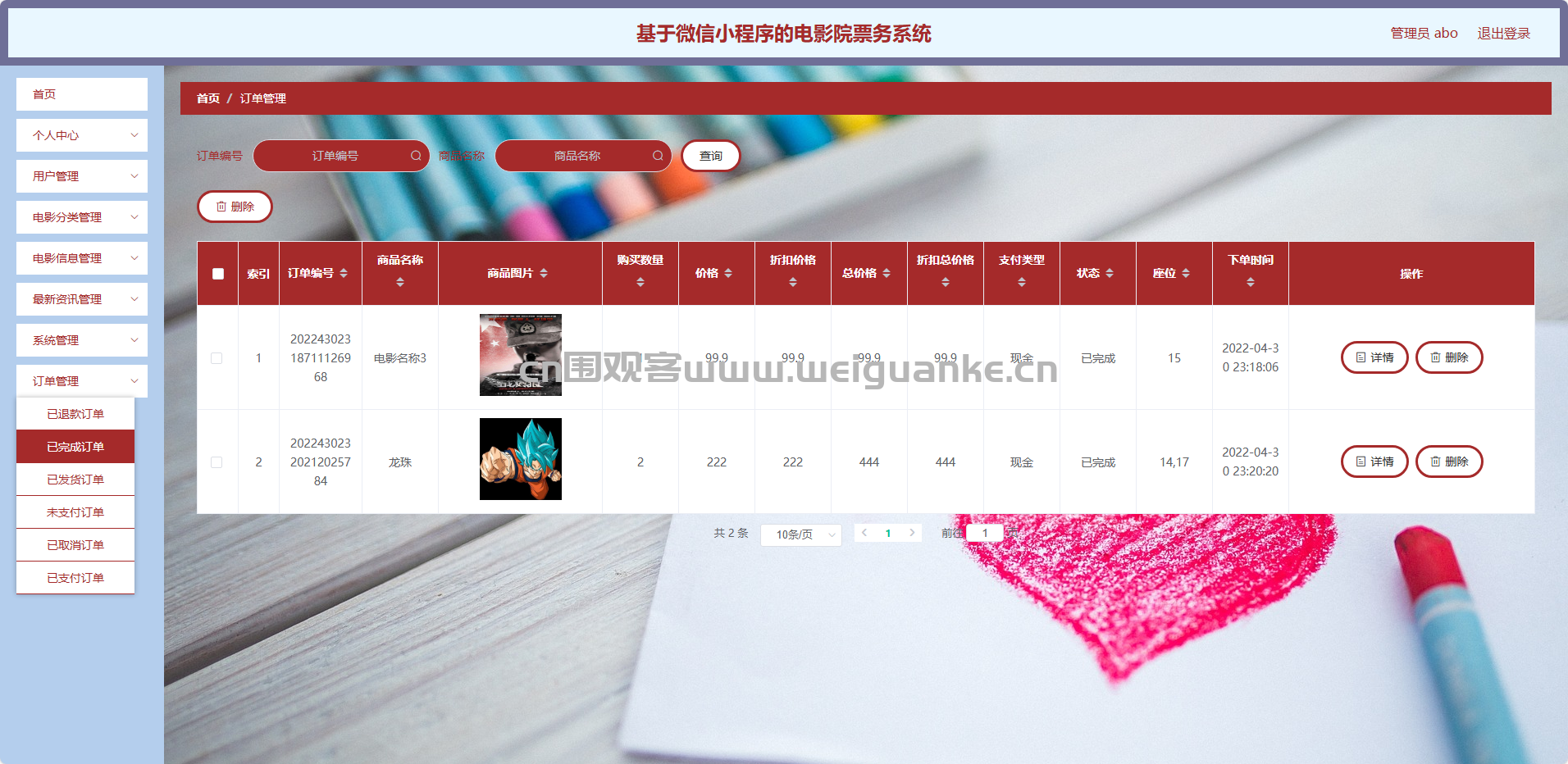1568x764 pixels.
Task: Click order time 2022-04-30 23:18:06
Action: (x=1251, y=357)
